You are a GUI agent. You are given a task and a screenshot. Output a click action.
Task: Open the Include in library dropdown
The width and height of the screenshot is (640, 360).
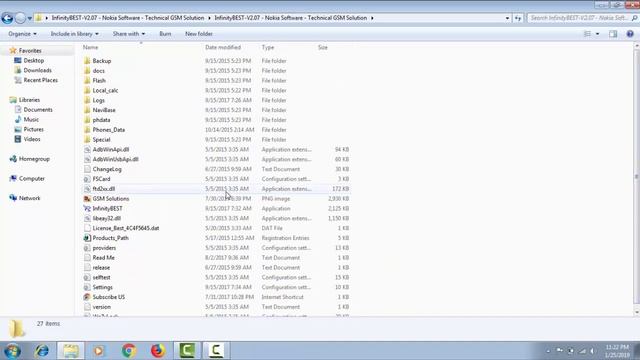(x=74, y=34)
